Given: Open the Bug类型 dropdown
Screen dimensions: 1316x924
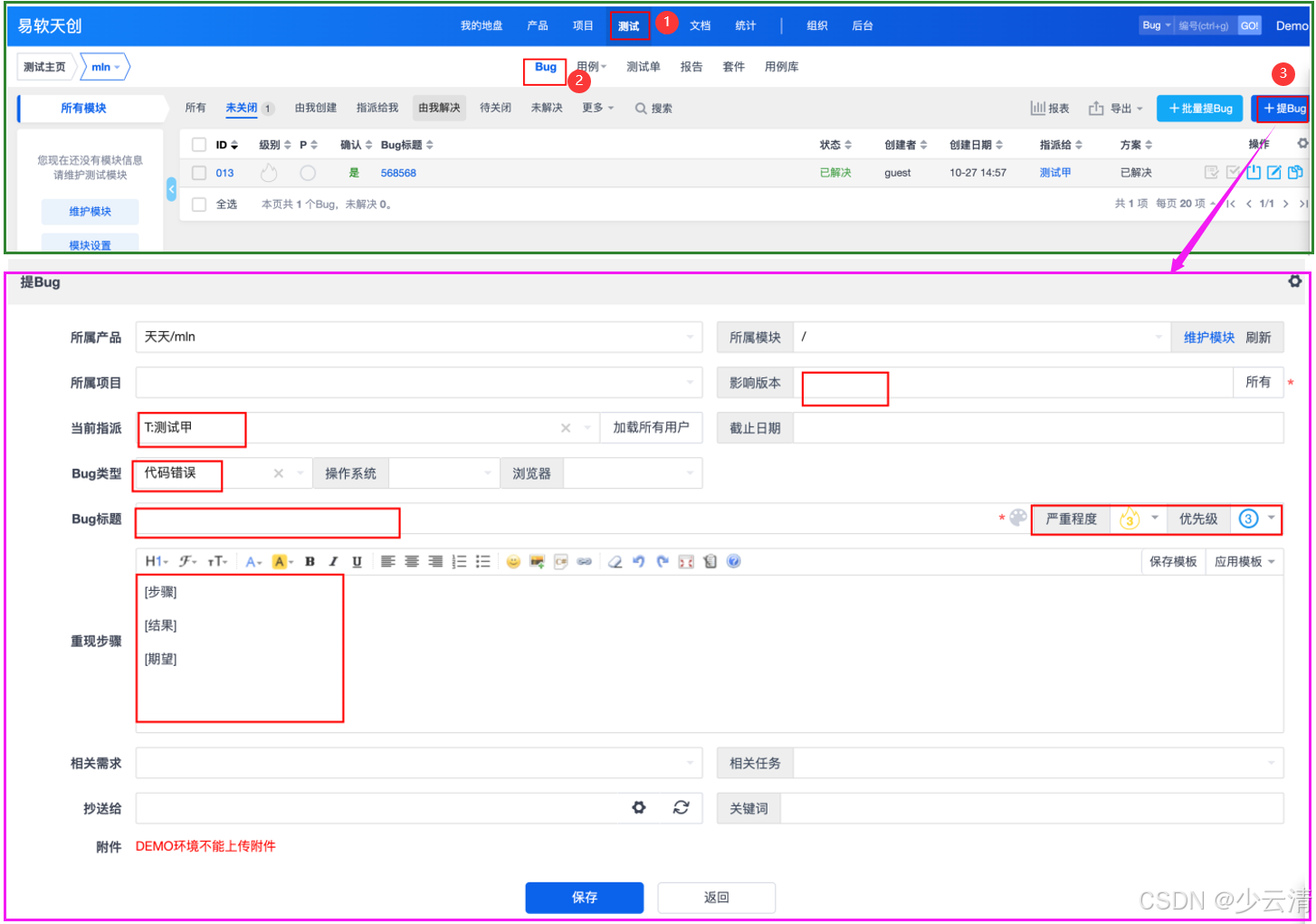Looking at the screenshot, I should click(224, 473).
